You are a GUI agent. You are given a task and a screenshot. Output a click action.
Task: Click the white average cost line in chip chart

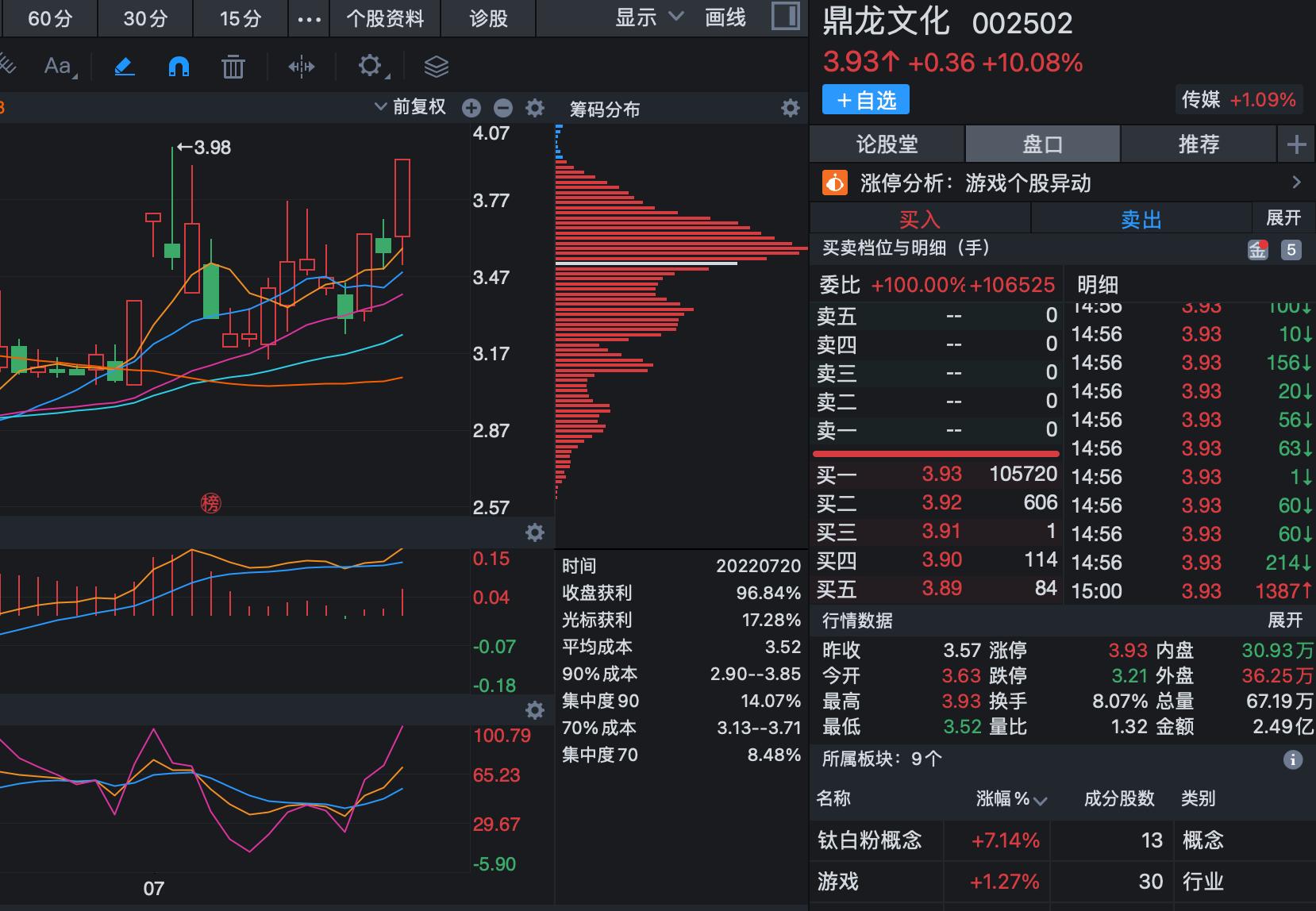pyautogui.click(x=646, y=263)
